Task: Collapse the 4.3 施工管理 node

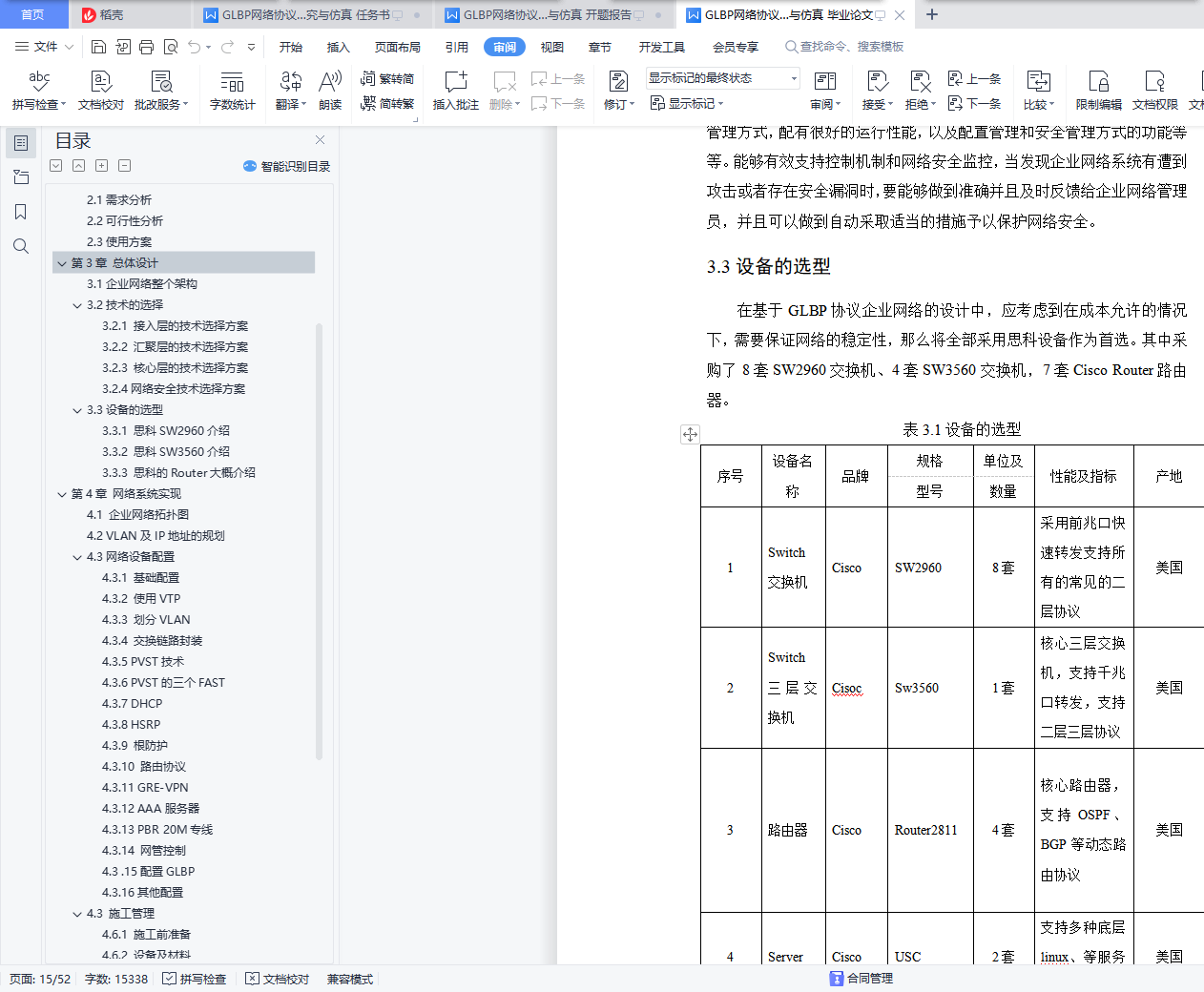Action: (x=77, y=914)
